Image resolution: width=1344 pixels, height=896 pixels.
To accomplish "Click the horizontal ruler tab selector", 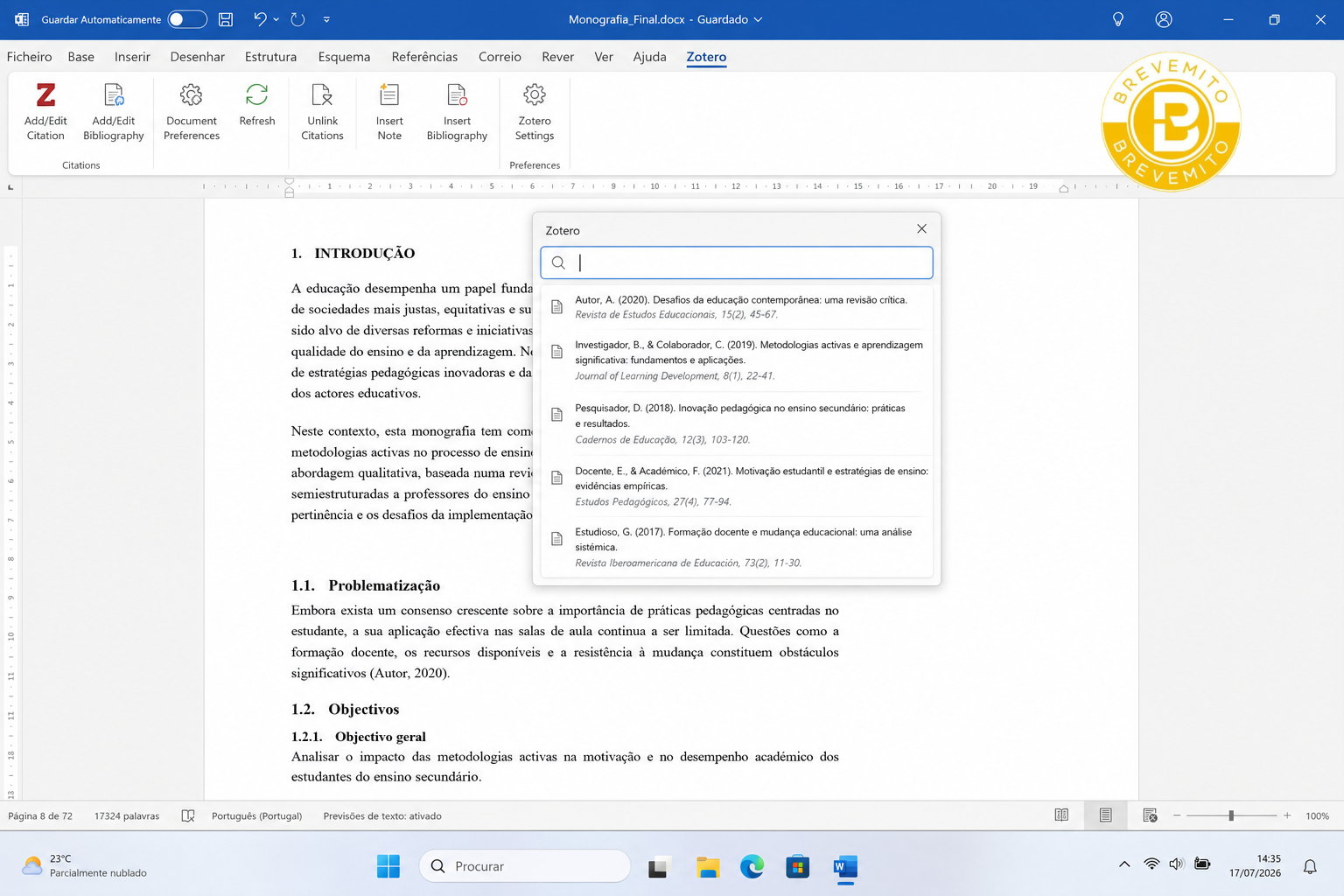I will 10,187.
